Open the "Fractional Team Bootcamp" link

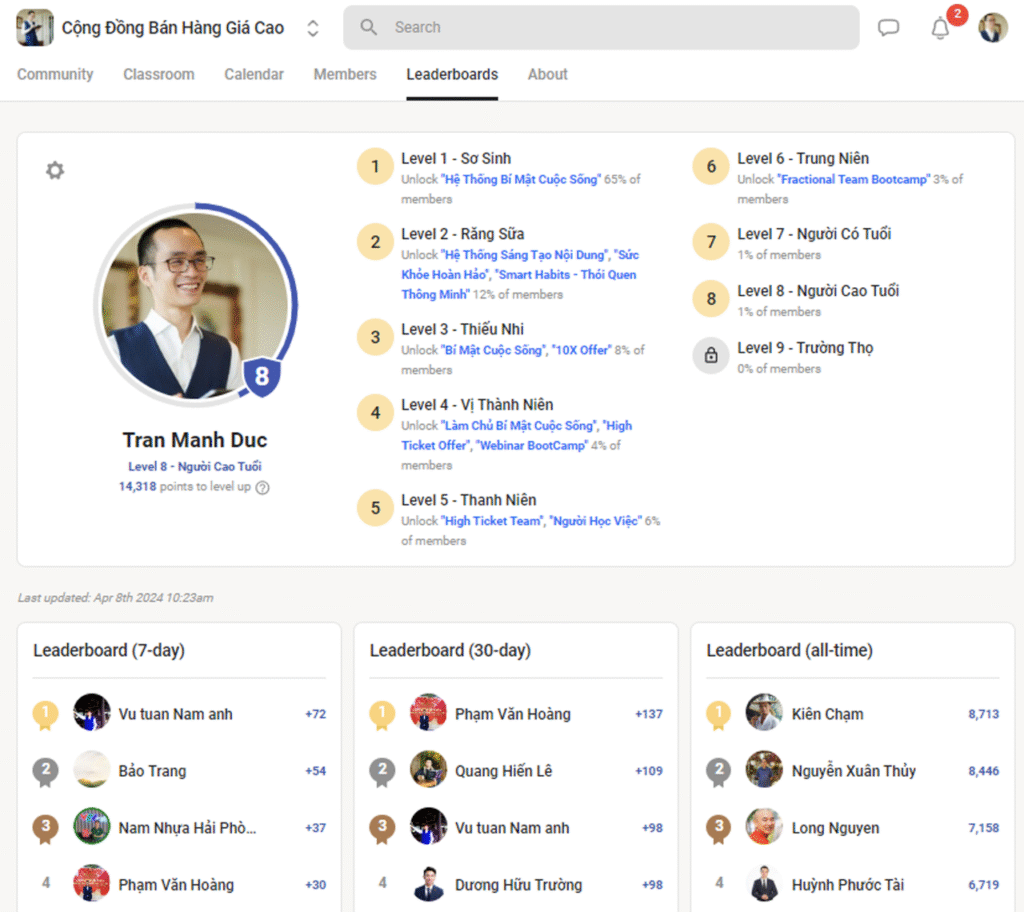click(854, 180)
